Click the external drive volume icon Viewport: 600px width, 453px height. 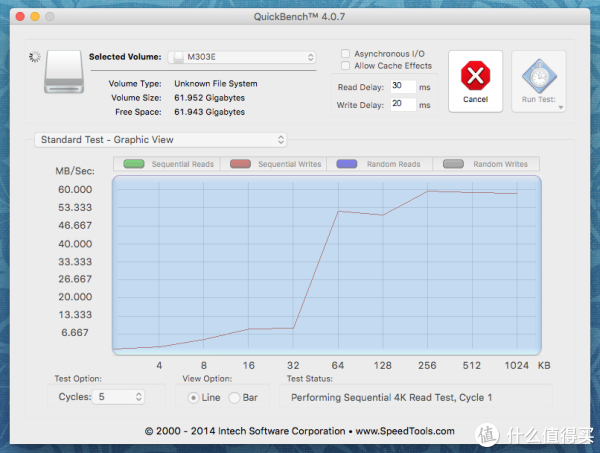[64, 72]
